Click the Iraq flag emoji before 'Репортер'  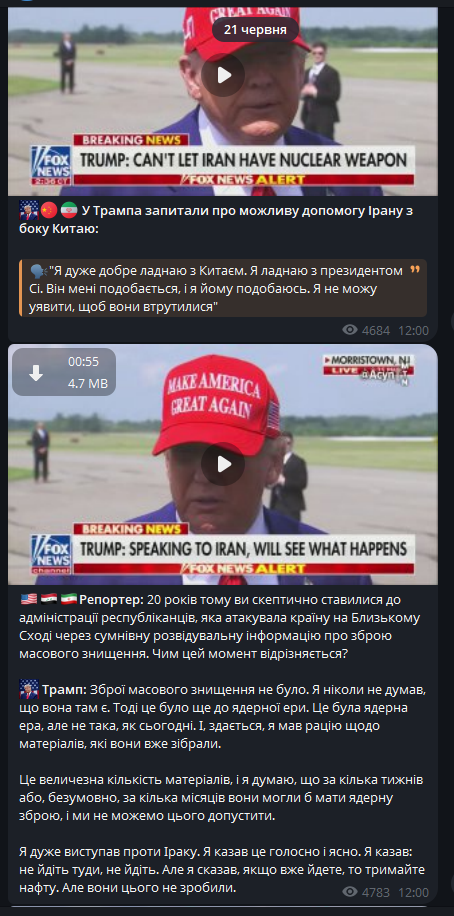pyautogui.click(x=48, y=599)
